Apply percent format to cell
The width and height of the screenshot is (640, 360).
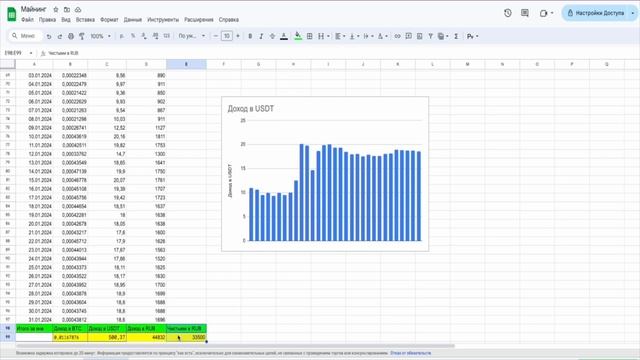tap(133, 36)
